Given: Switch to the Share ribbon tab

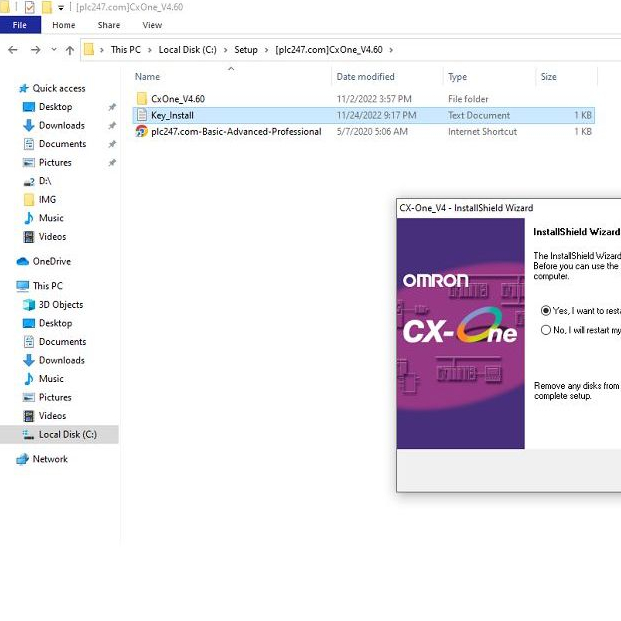Looking at the screenshot, I should (109, 25).
